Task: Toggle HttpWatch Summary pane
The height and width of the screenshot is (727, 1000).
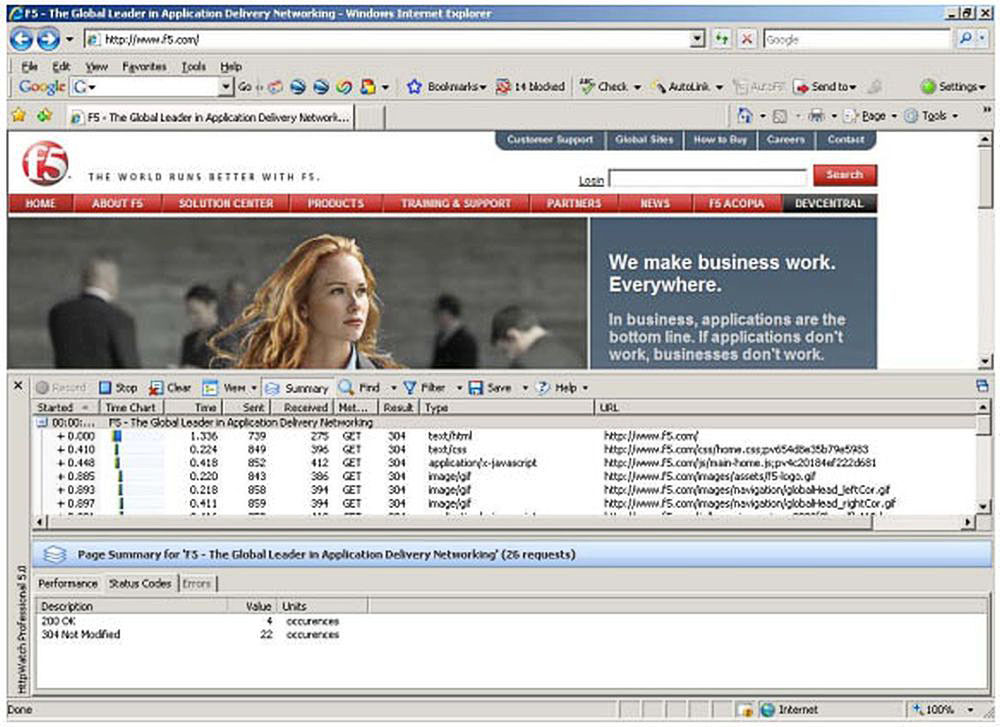Action: point(297,388)
